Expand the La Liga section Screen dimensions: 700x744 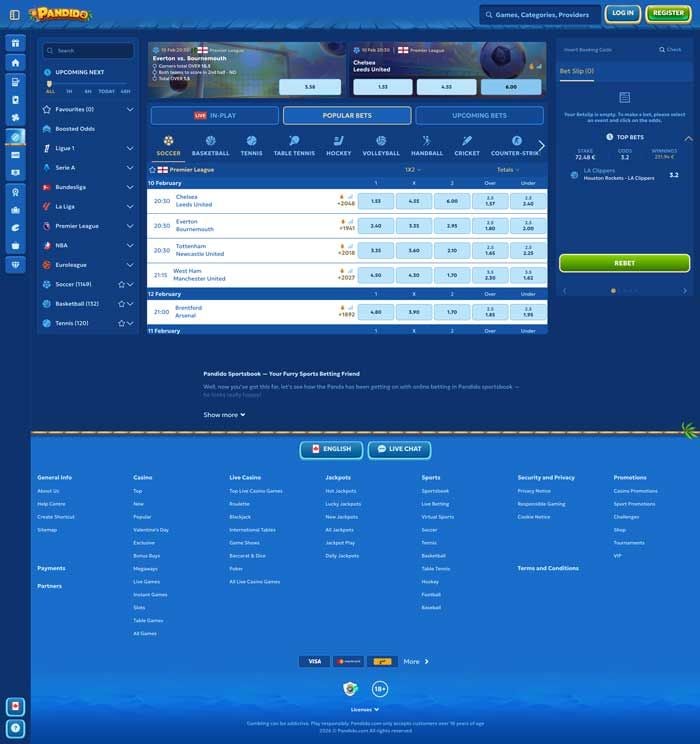point(130,206)
